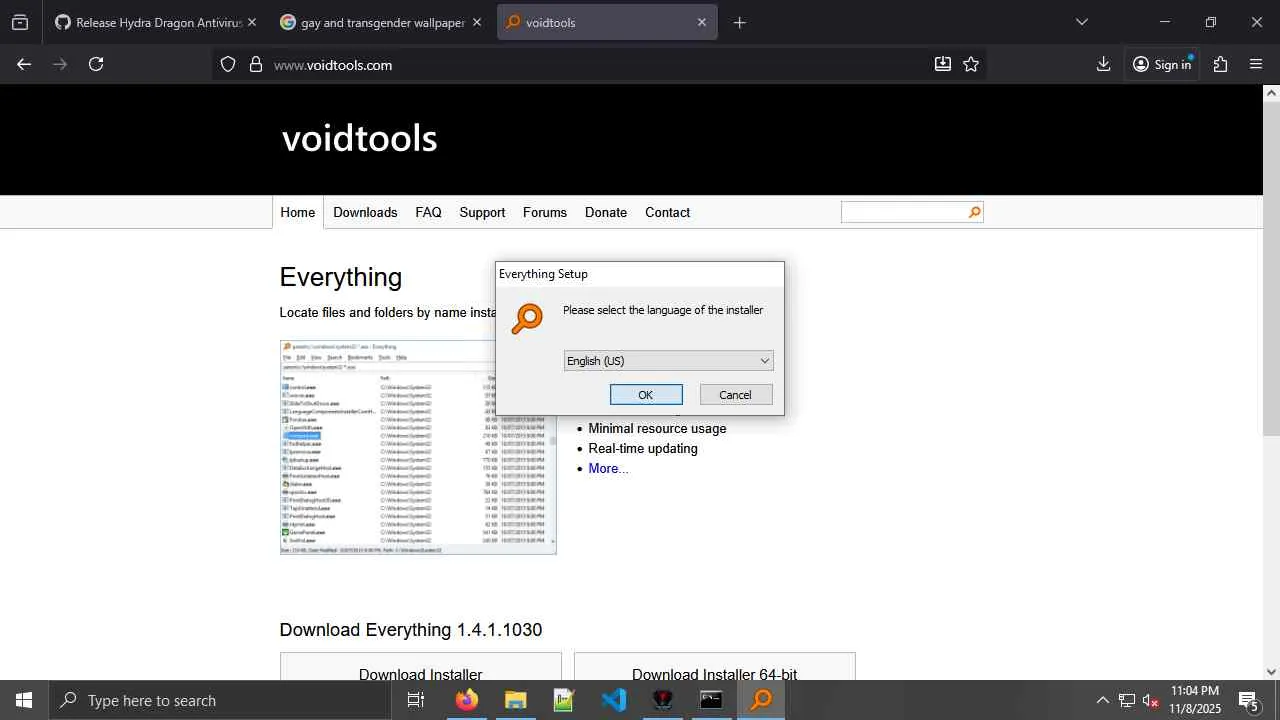
Task: Confirm language with the OK button
Action: [646, 395]
